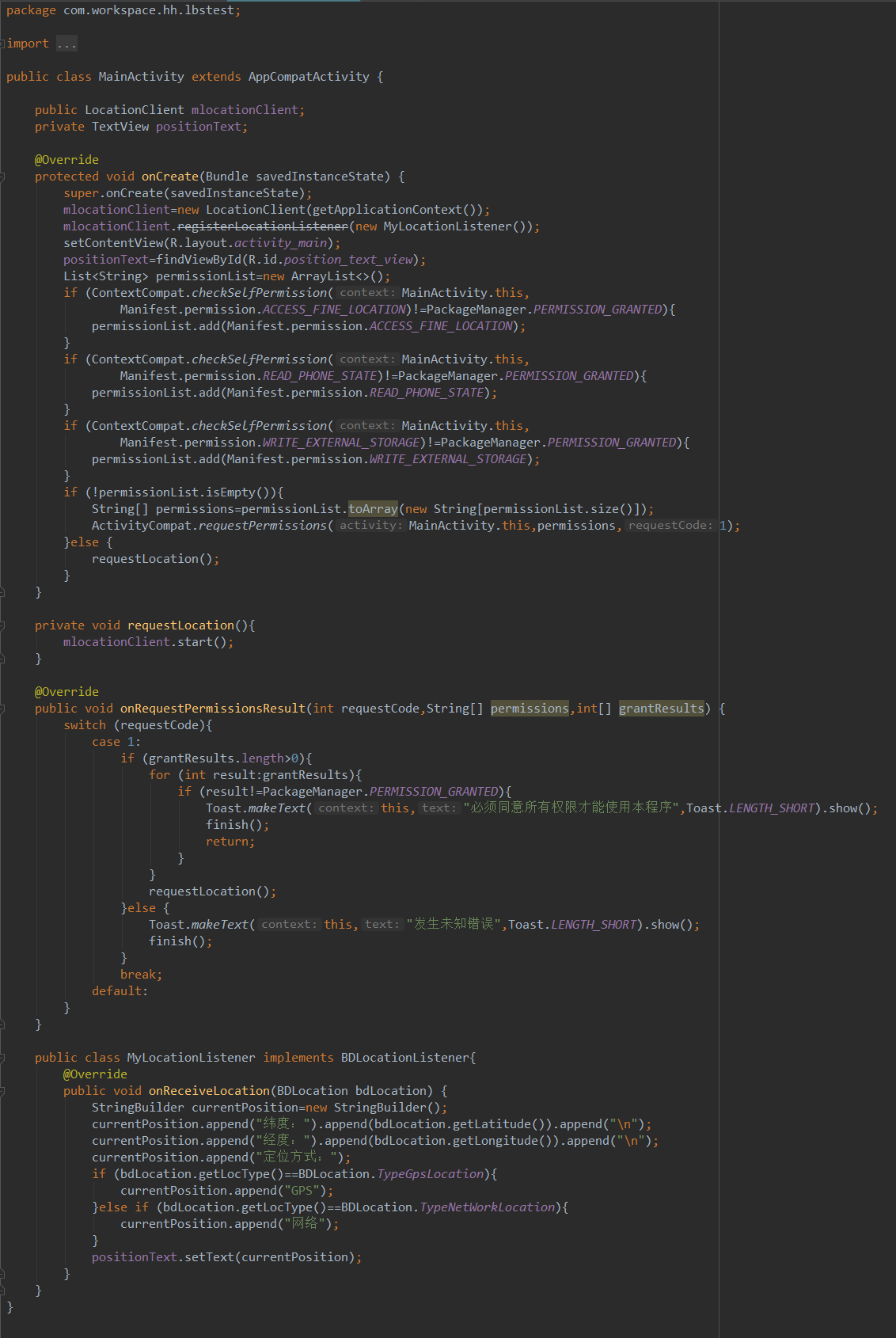Click the string 定位方式
Image resolution: width=896 pixels, height=1338 pixels.
coord(298,1157)
